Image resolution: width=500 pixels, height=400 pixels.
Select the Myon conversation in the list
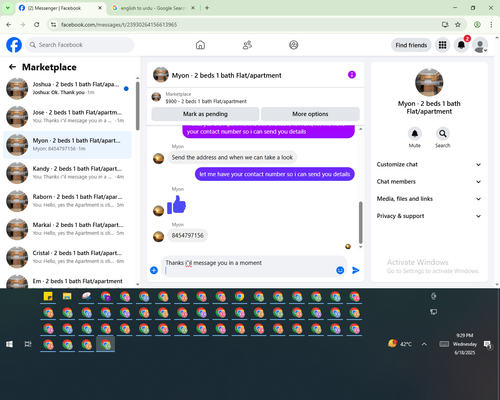(67, 145)
